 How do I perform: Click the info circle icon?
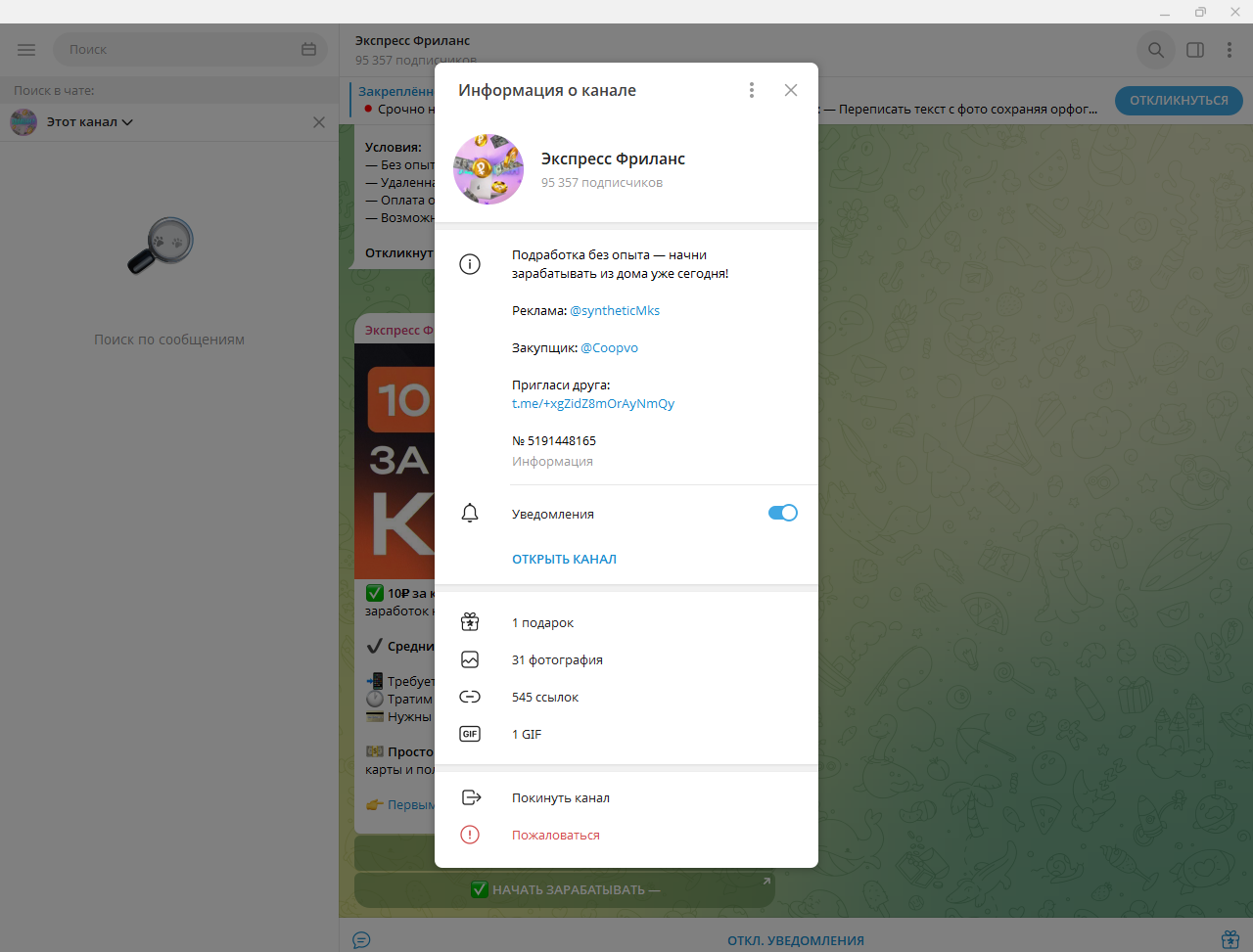tap(470, 264)
